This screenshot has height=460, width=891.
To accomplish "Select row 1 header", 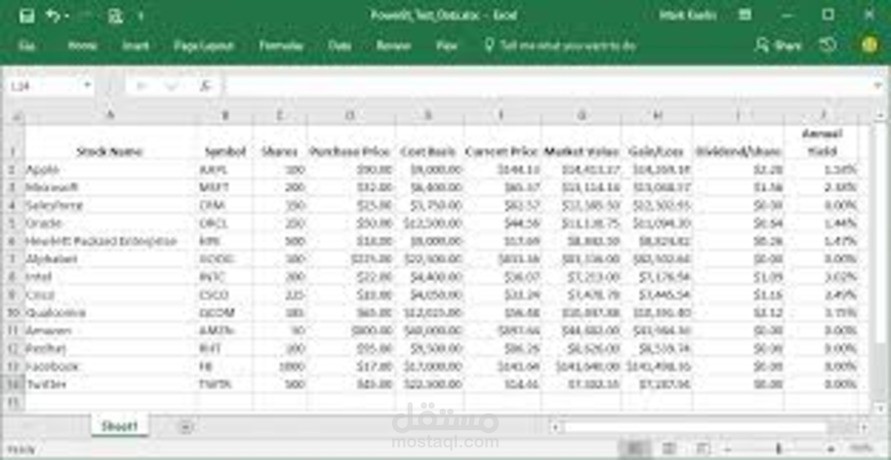I will pyautogui.click(x=14, y=142).
